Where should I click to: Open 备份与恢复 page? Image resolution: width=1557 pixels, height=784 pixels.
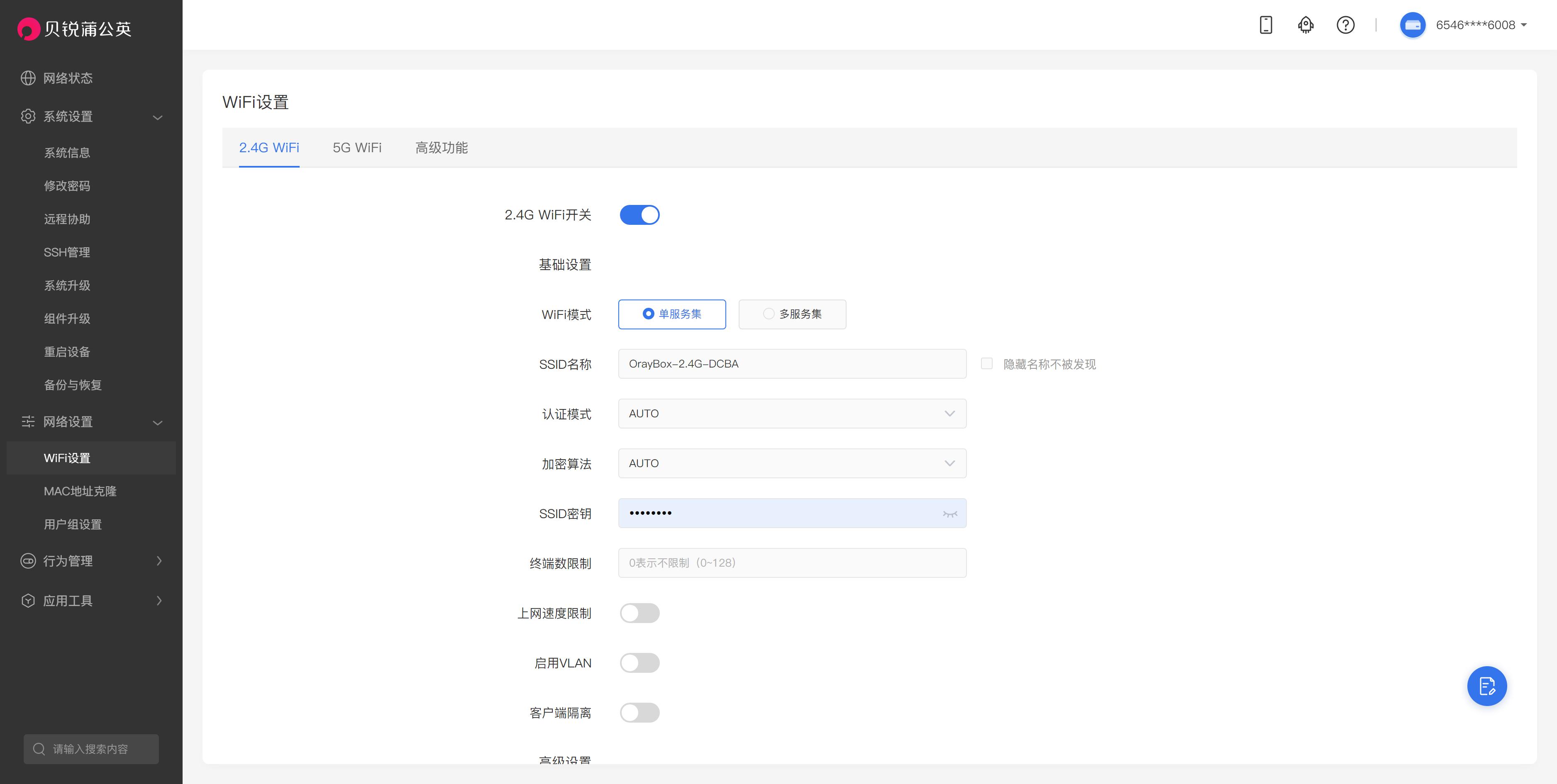click(x=73, y=385)
